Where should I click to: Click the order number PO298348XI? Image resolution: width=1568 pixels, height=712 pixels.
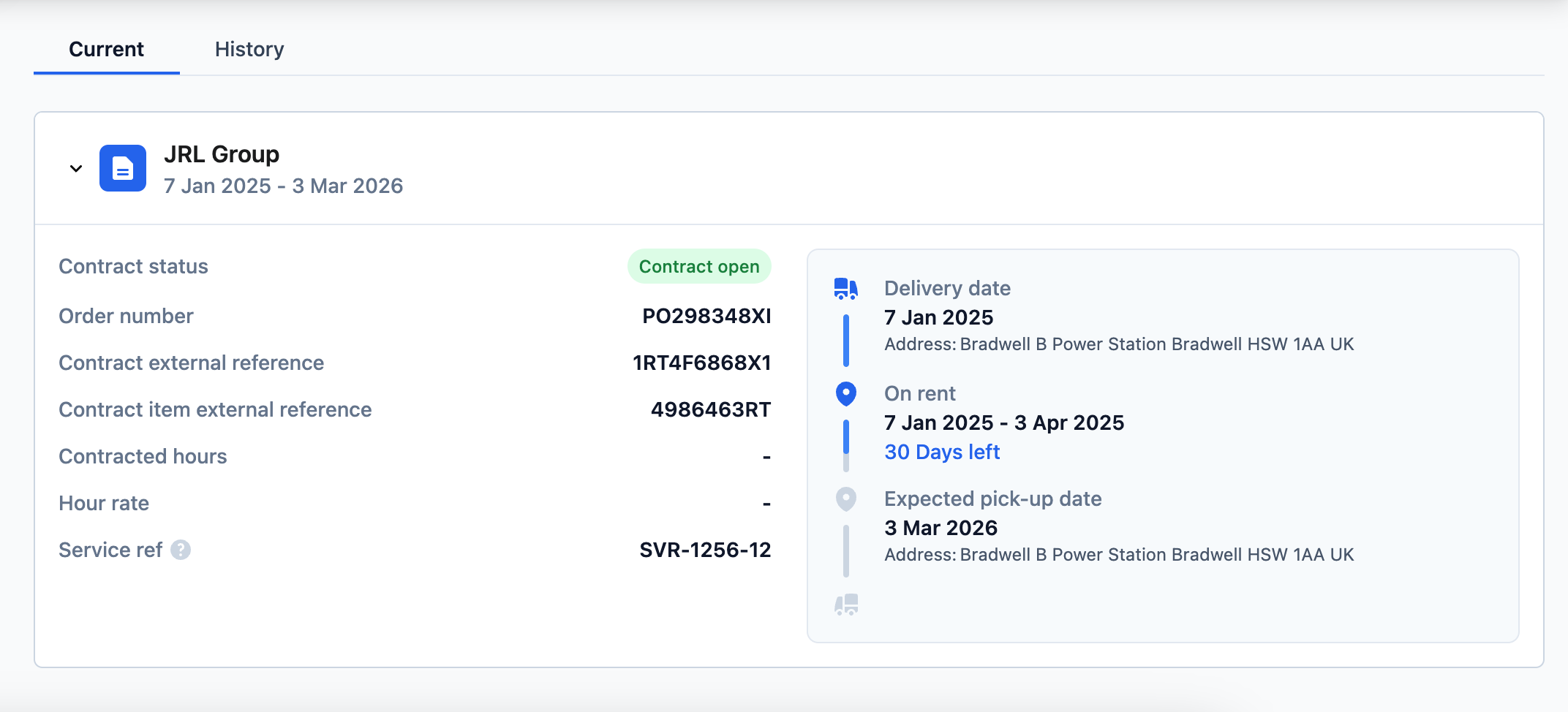tap(704, 316)
